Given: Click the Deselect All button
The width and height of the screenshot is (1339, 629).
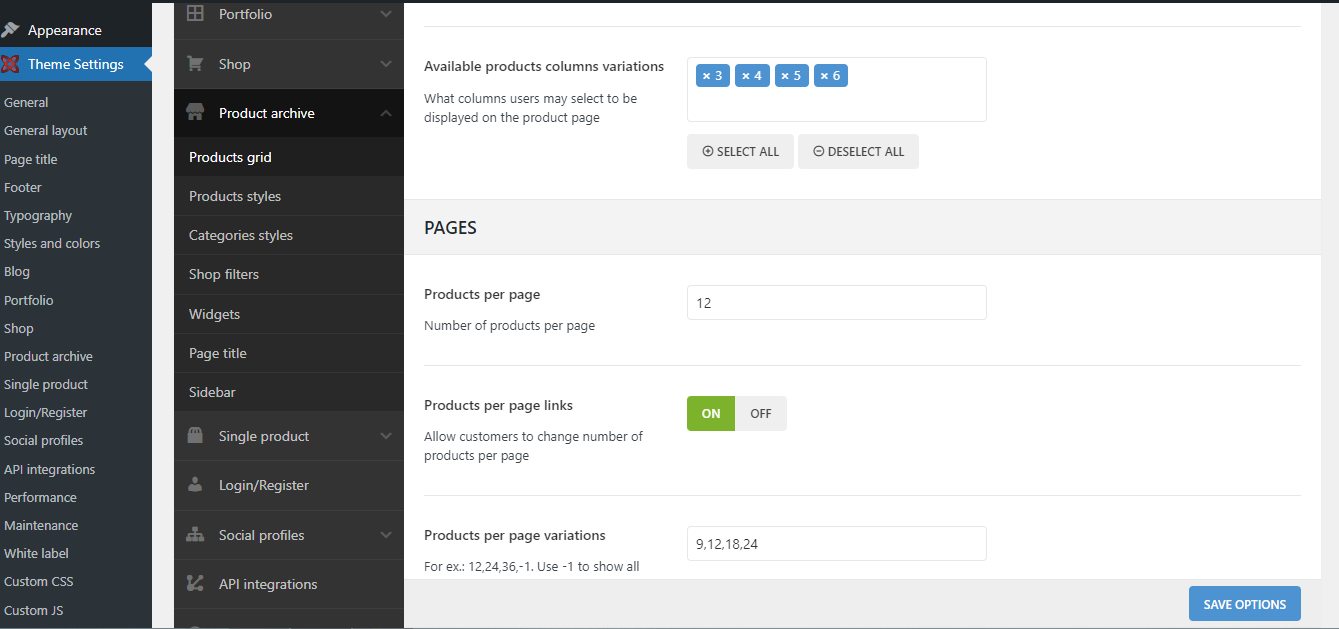Looking at the screenshot, I should pyautogui.click(x=858, y=152).
